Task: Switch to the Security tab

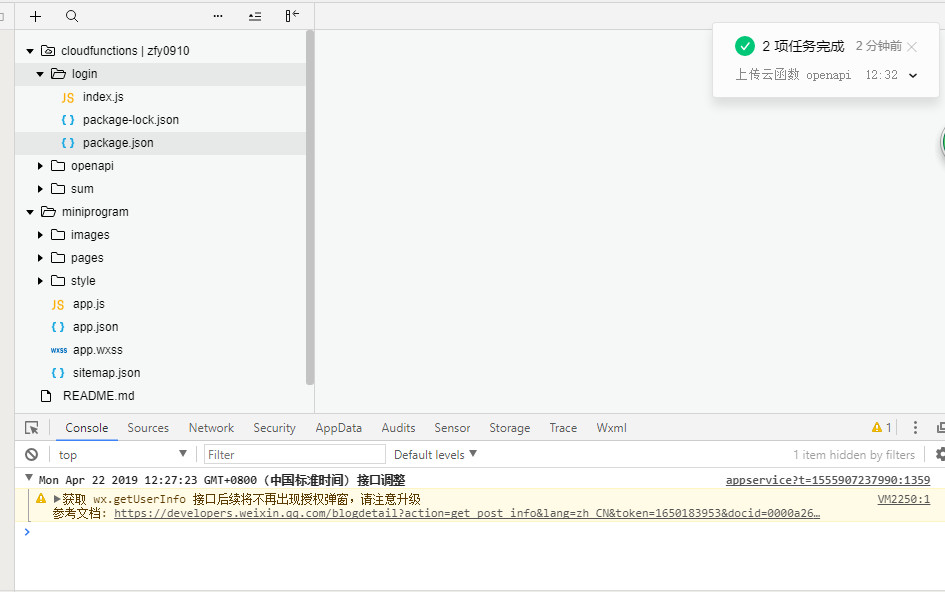Action: 274,427
